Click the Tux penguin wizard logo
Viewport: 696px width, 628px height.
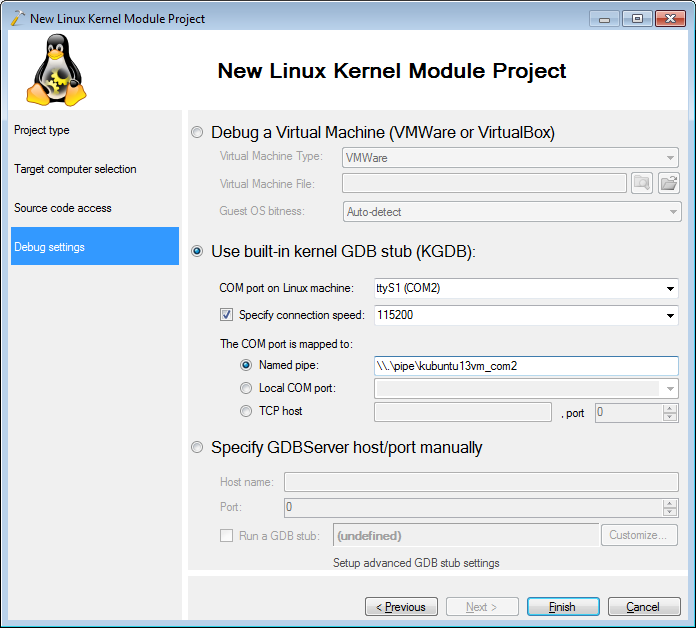(56, 70)
